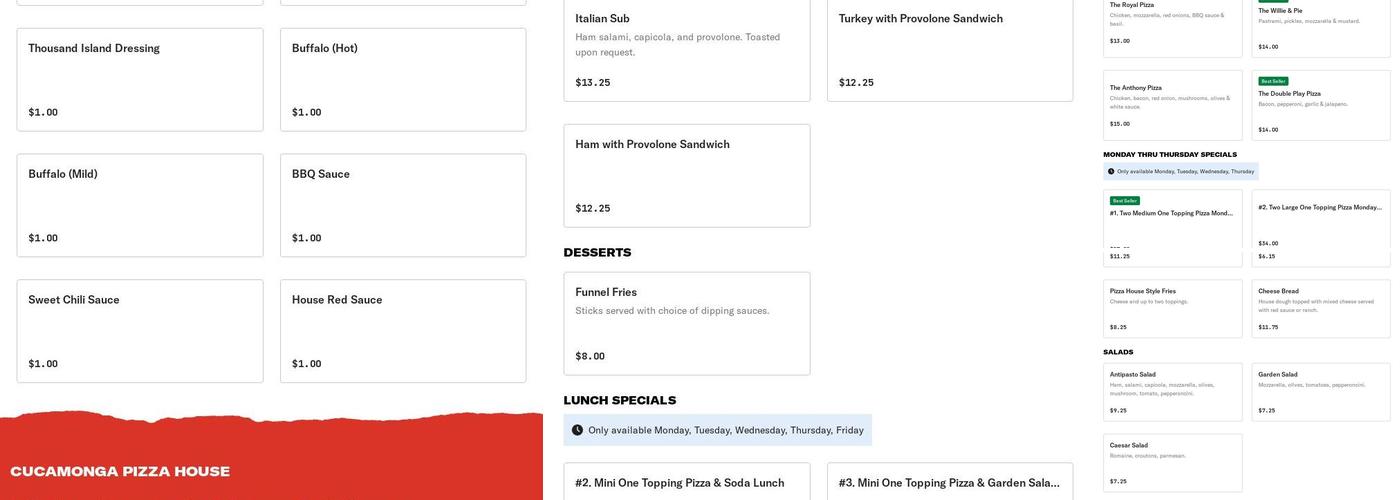Viewport: 1400px width, 500px height.
Task: Open The Anthony Pizza thumbnail card
Action: coord(1172,105)
